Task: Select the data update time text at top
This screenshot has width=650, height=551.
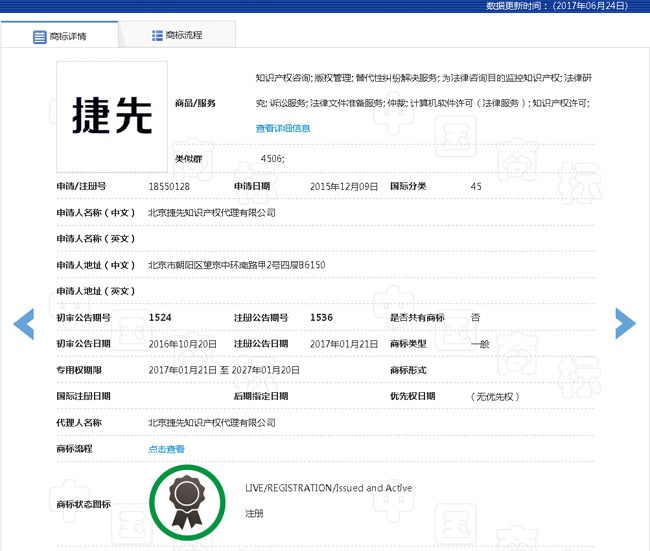Action: [557, 6]
